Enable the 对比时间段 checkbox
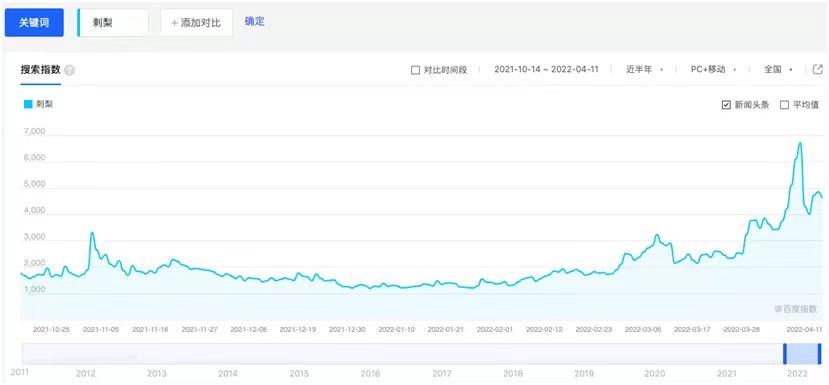This screenshot has height=385, width=829. (415, 70)
